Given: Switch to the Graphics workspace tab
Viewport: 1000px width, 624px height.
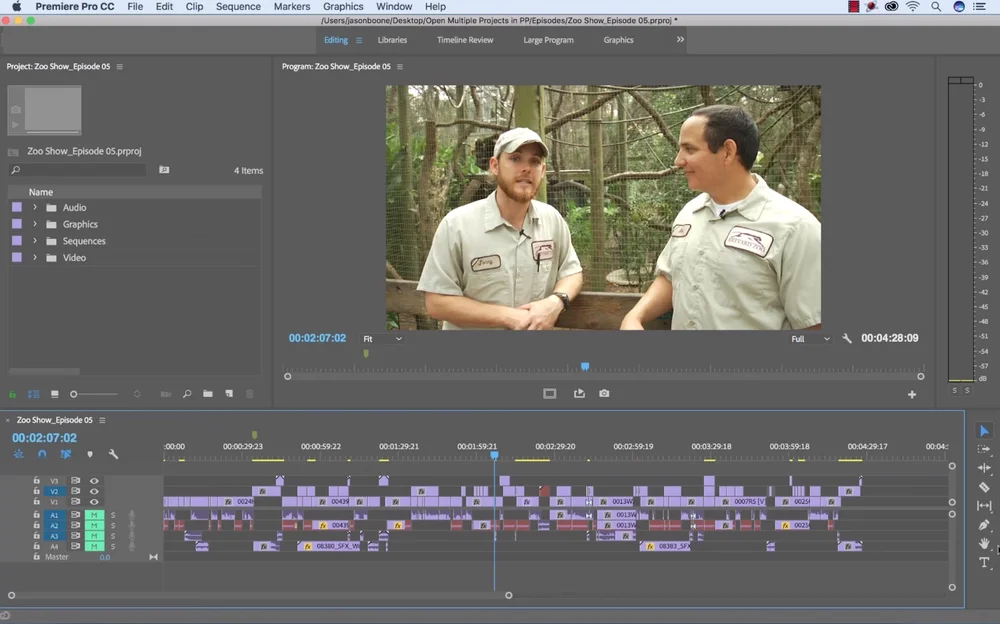Looking at the screenshot, I should click(618, 40).
